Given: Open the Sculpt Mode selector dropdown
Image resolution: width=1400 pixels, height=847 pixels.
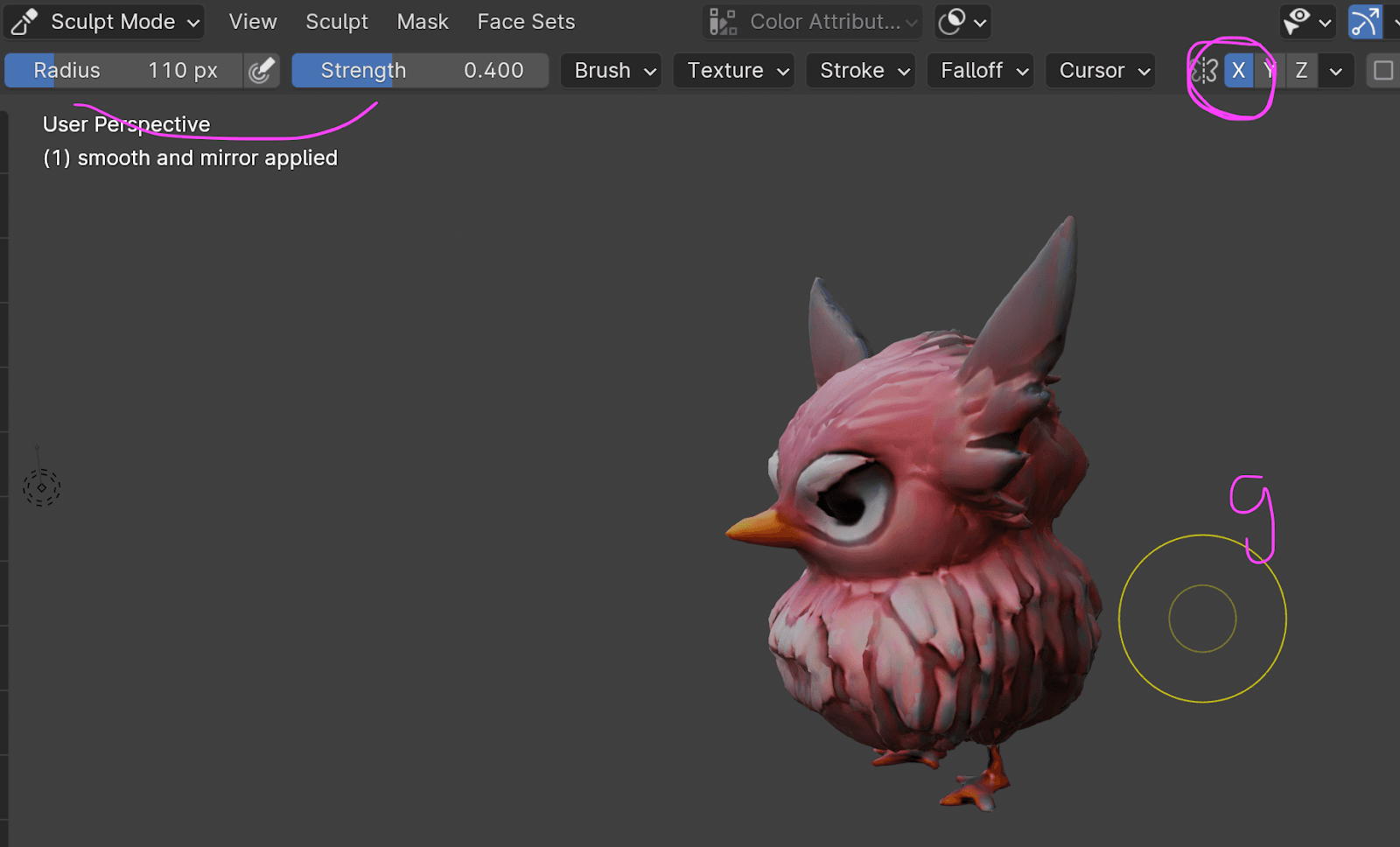Looking at the screenshot, I should 104,22.
